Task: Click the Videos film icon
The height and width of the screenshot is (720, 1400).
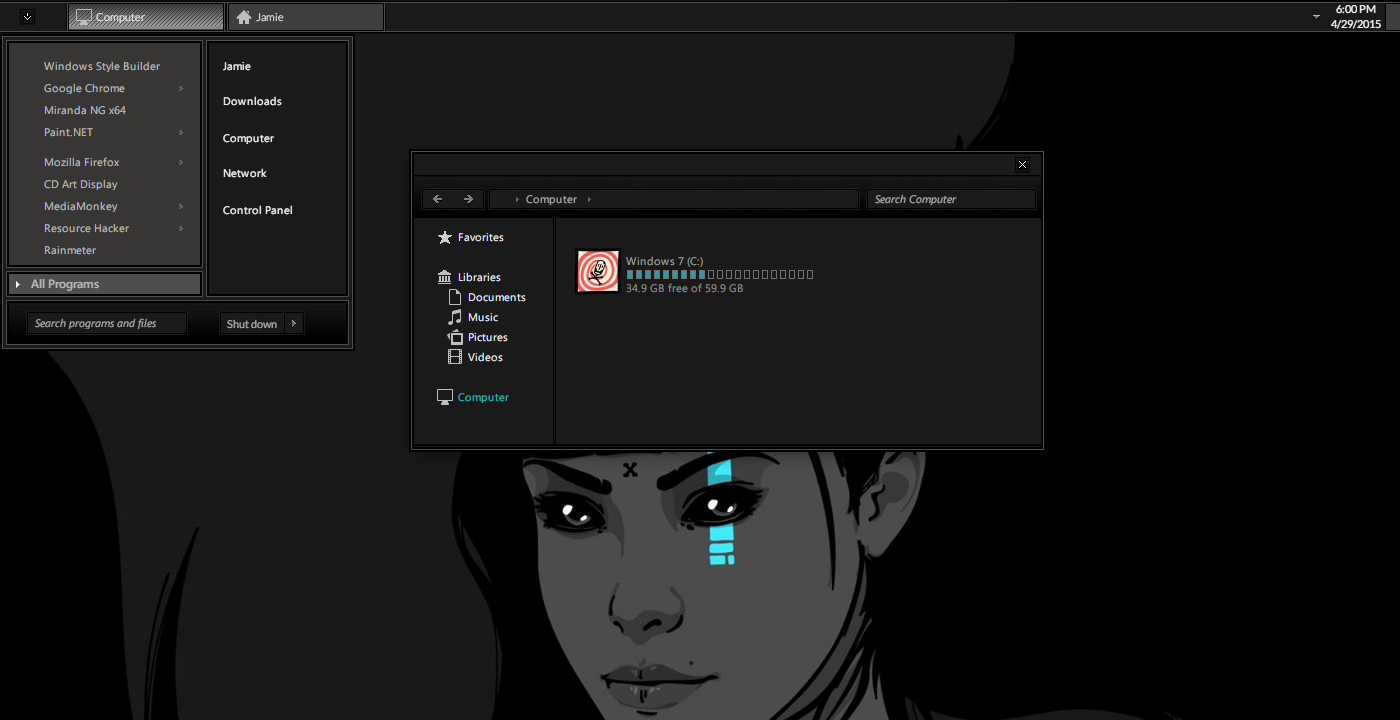Action: pyautogui.click(x=455, y=357)
